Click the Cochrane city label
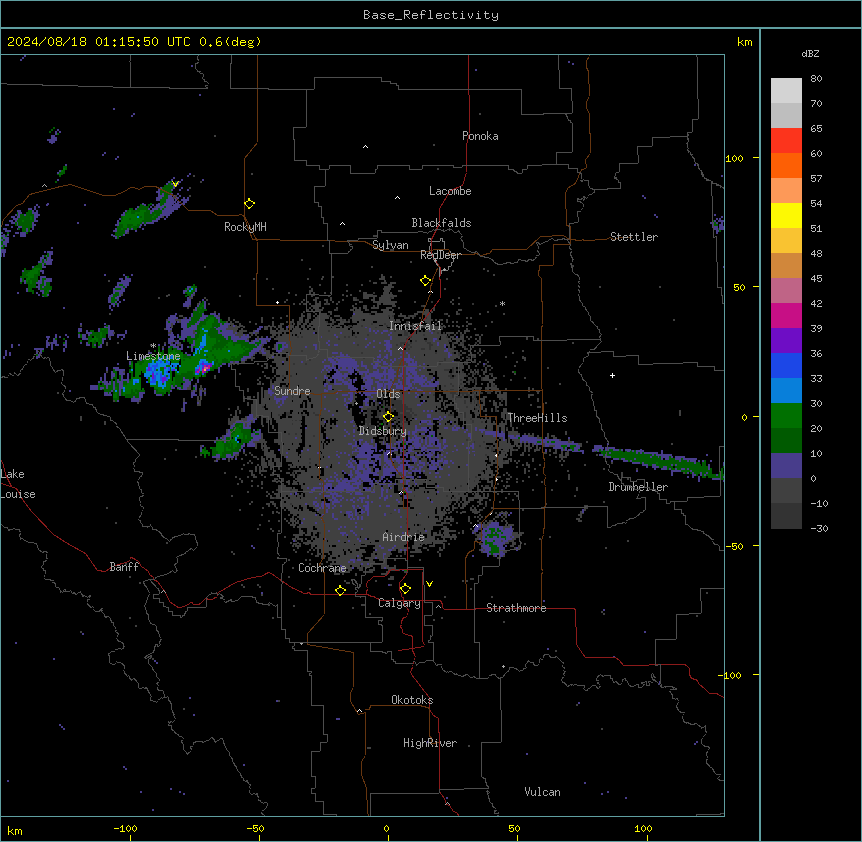The height and width of the screenshot is (842, 862). point(322,568)
